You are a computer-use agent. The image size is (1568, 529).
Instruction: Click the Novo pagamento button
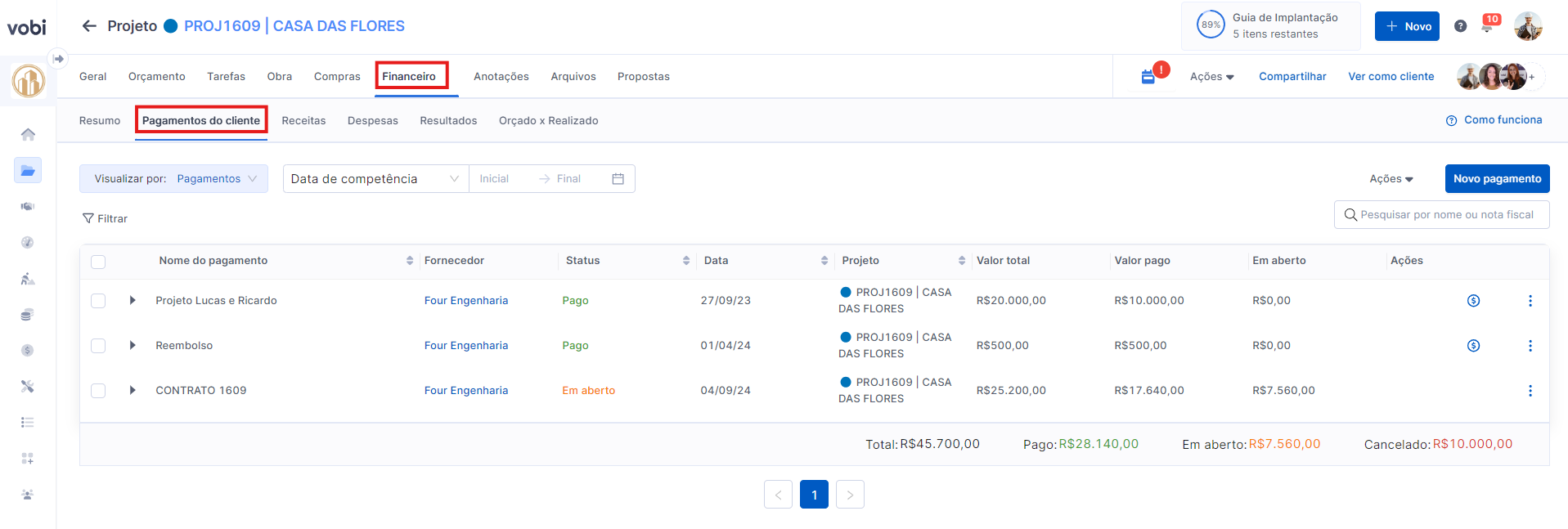1497,179
